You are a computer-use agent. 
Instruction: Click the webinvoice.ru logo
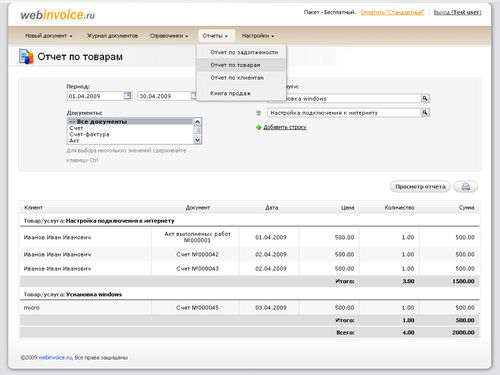point(58,15)
